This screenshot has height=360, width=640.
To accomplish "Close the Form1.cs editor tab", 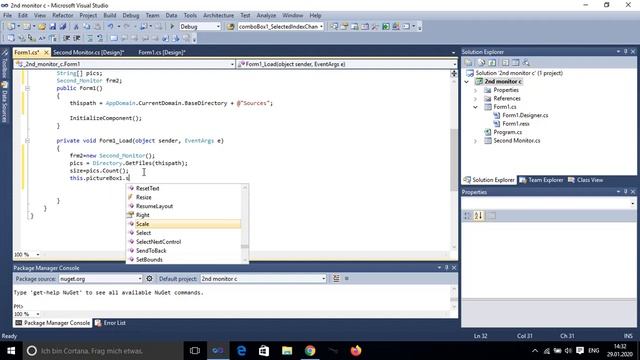I will pos(46,52).
